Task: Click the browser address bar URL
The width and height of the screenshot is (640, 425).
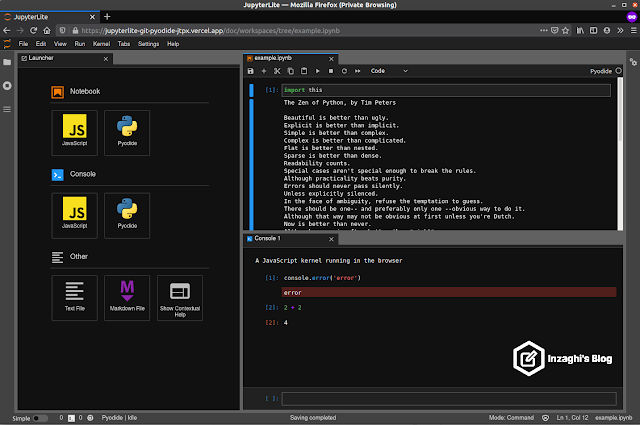Action: [x=211, y=31]
